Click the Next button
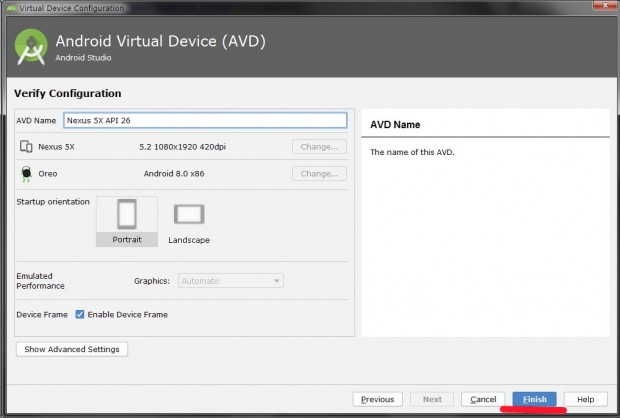 (x=432, y=399)
